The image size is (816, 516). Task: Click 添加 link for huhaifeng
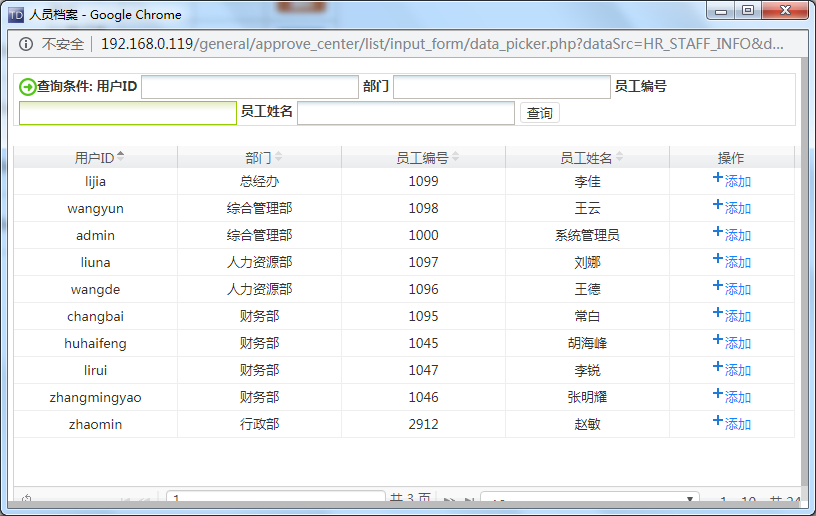(738, 344)
